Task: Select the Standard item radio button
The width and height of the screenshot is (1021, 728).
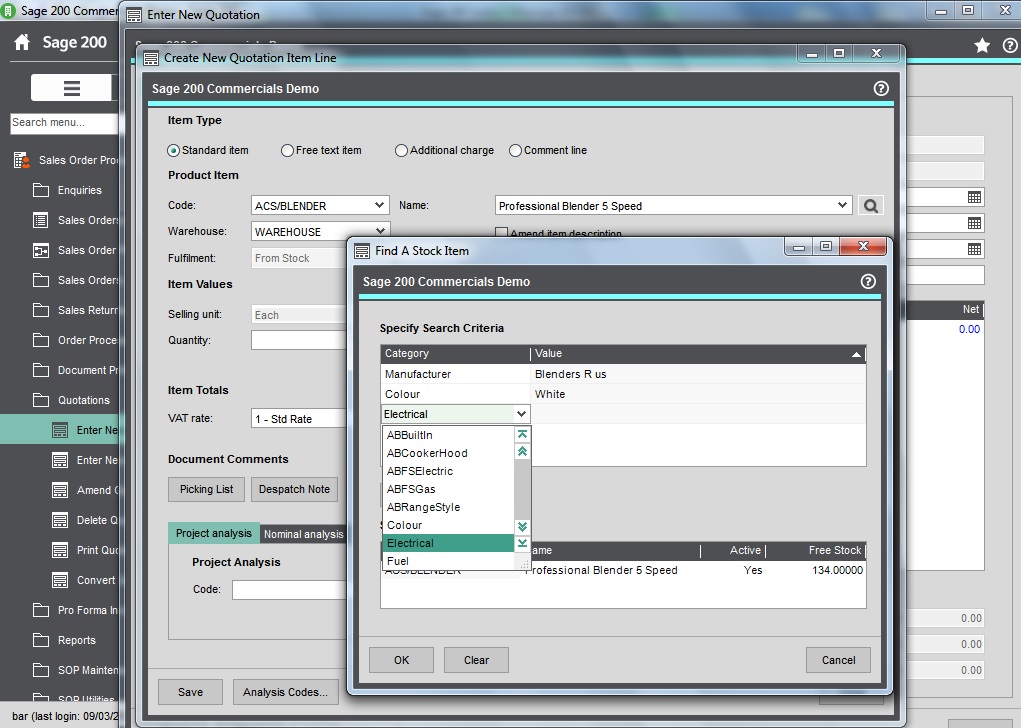Action: pyautogui.click(x=173, y=150)
